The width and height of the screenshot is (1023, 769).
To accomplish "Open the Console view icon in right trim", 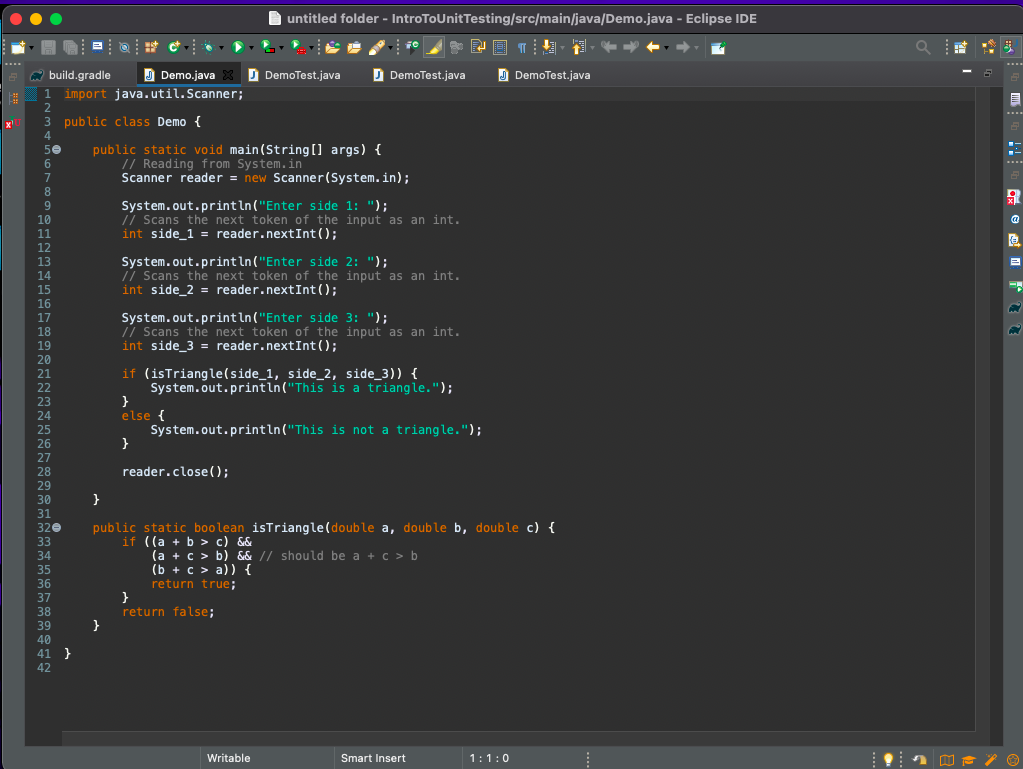I will [1015, 262].
